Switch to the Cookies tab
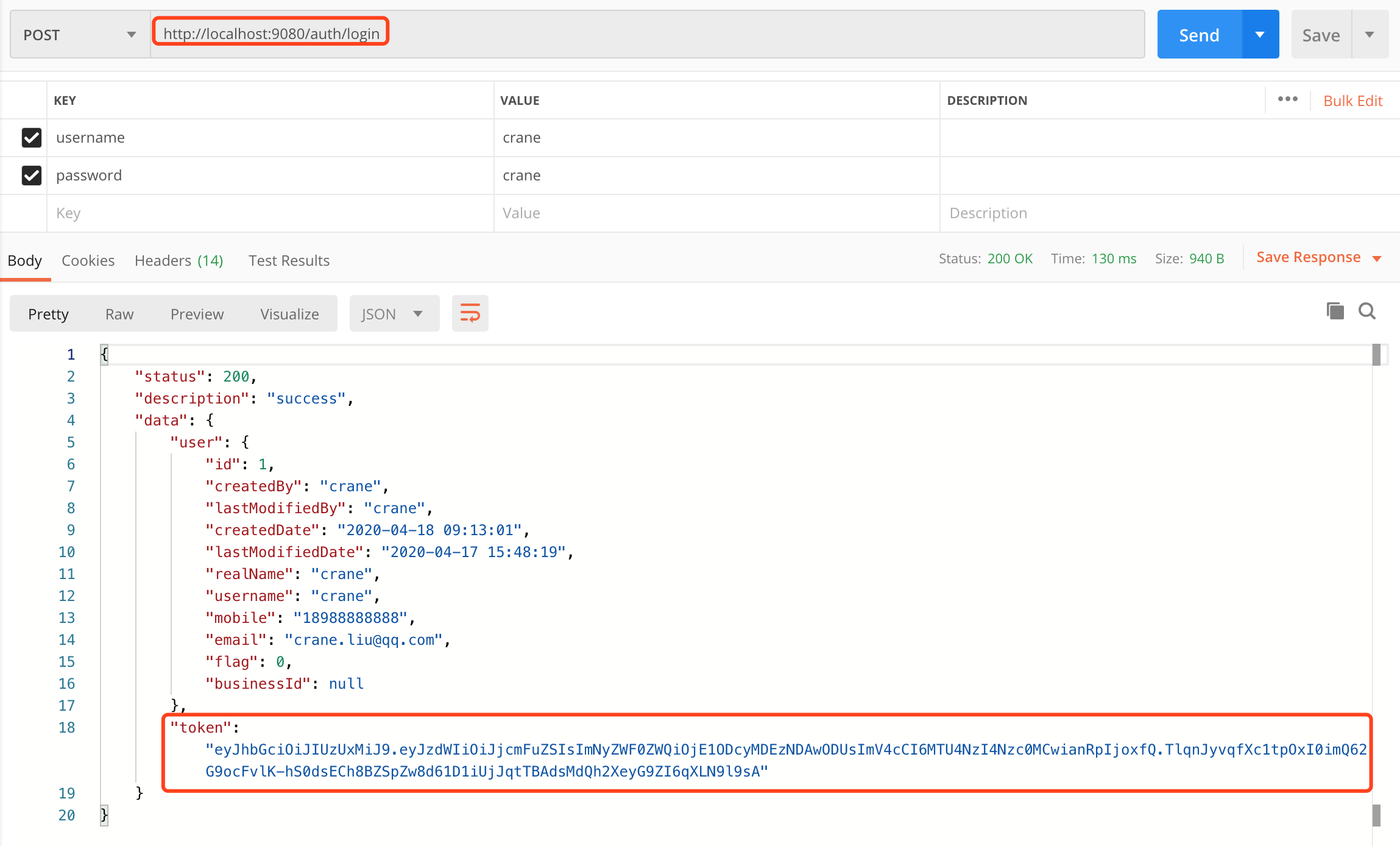 [x=88, y=261]
